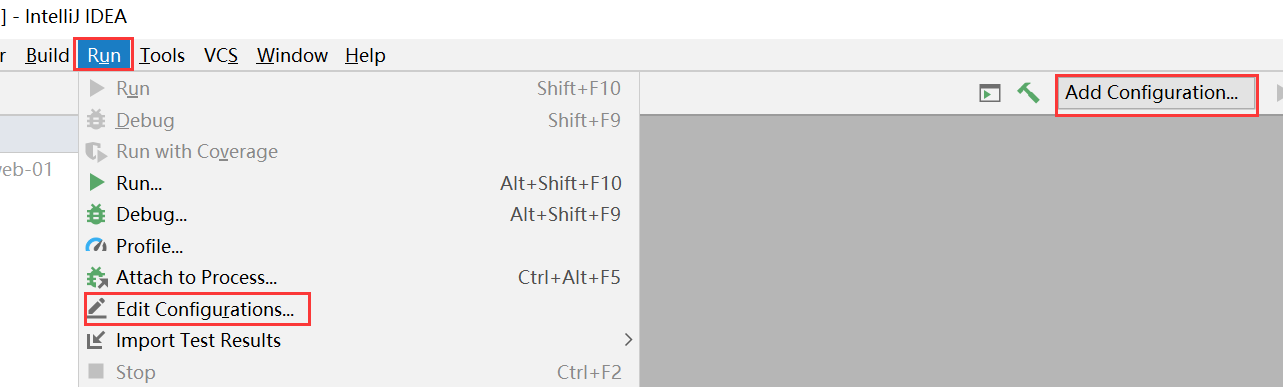
Task: Open the Window menu
Action: coord(292,55)
